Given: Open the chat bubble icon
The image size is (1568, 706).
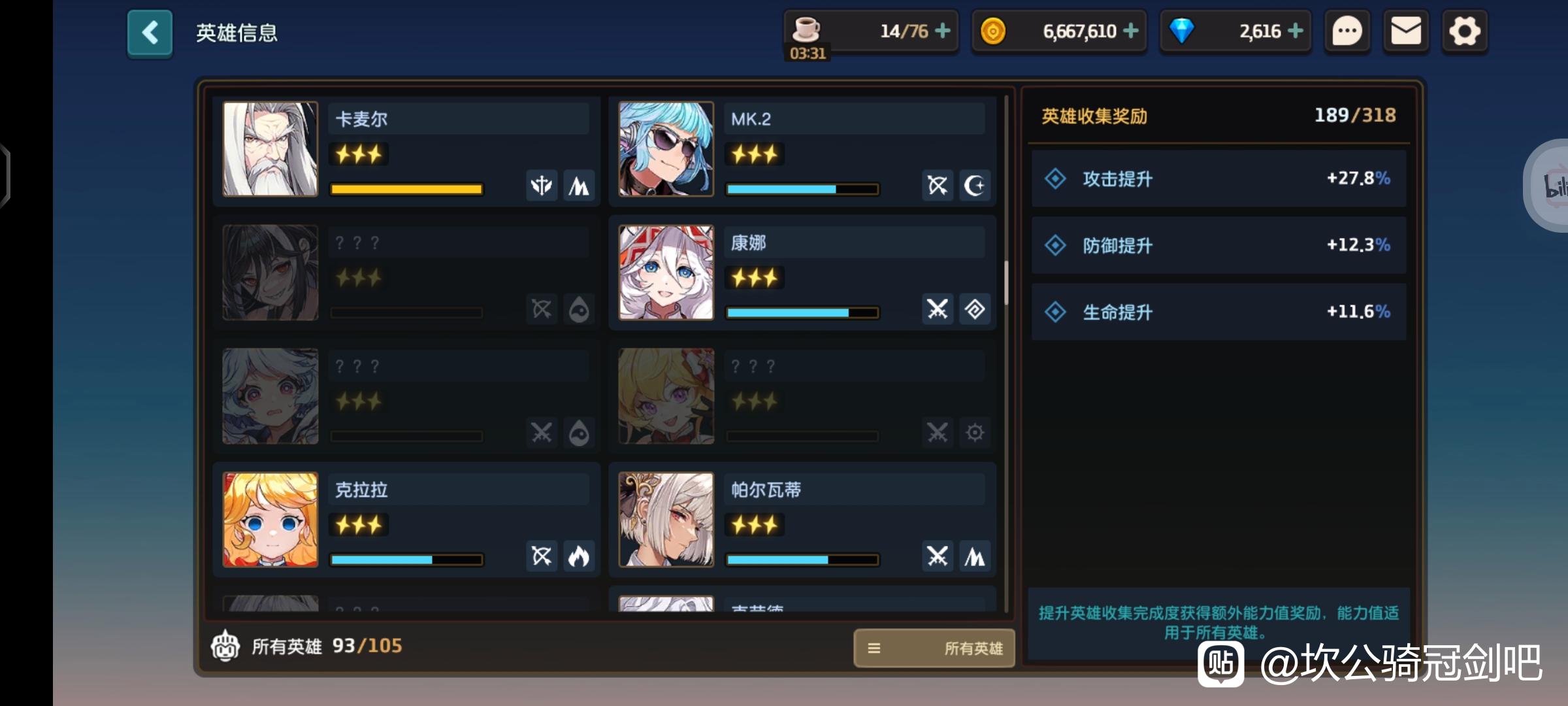Looking at the screenshot, I should 1347,31.
